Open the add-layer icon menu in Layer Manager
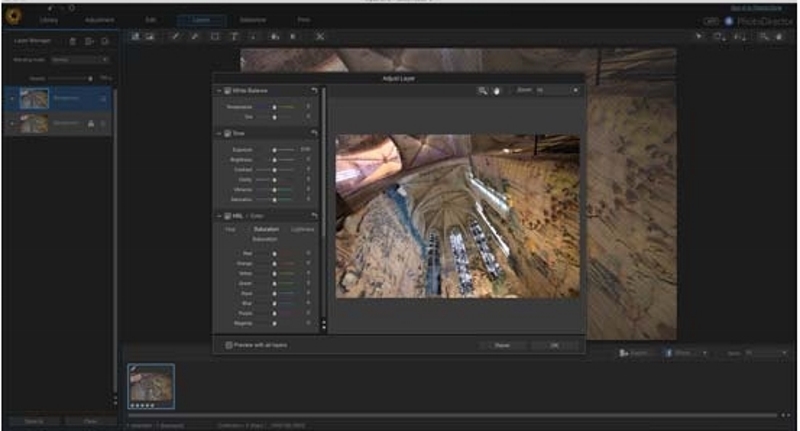This screenshot has height=431, width=800. pyautogui.click(x=89, y=41)
